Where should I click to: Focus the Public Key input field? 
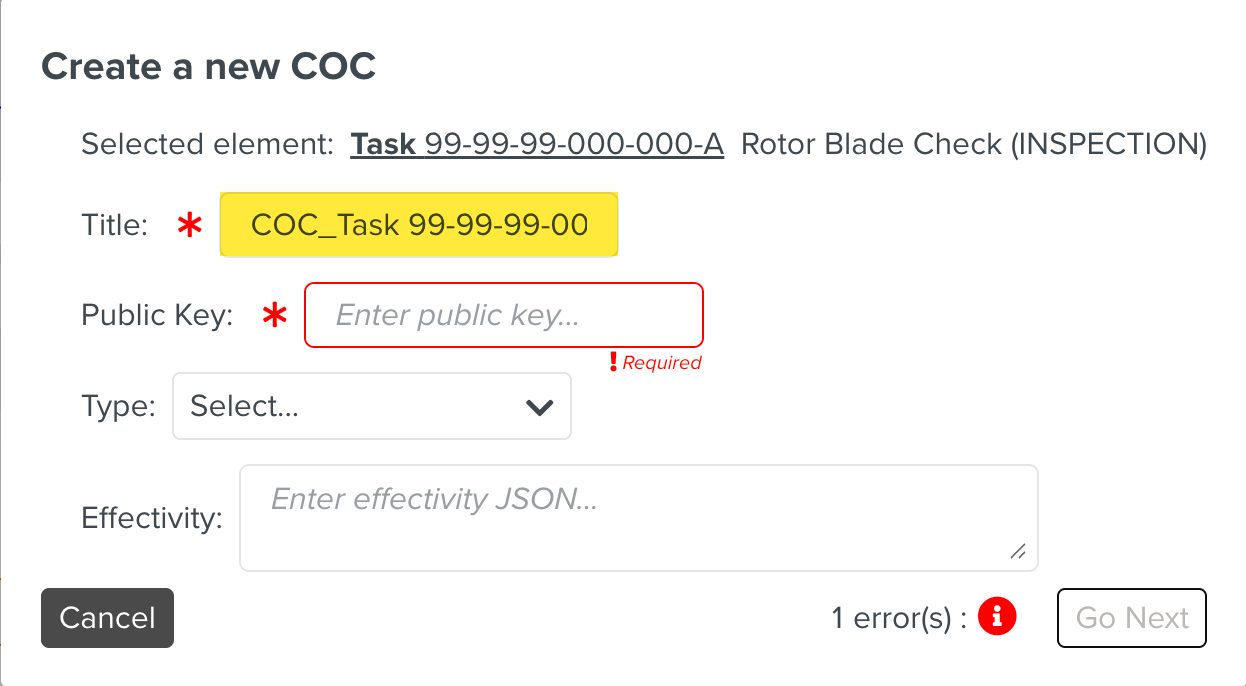(503, 316)
